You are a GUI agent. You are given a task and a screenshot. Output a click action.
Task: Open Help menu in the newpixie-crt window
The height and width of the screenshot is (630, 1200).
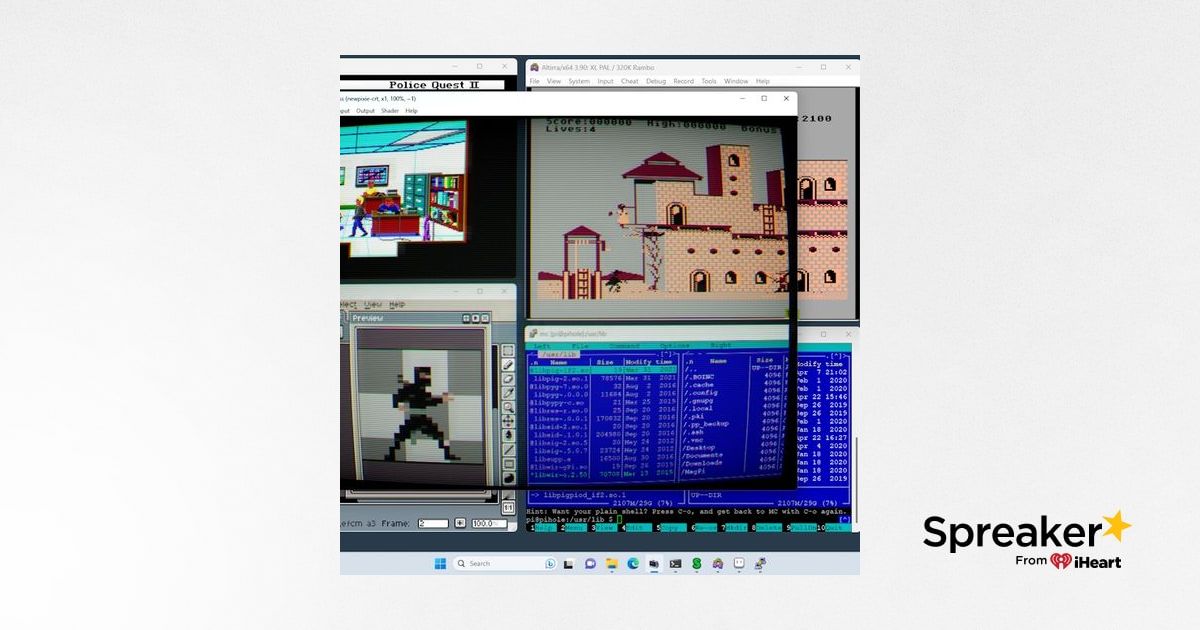point(411,110)
